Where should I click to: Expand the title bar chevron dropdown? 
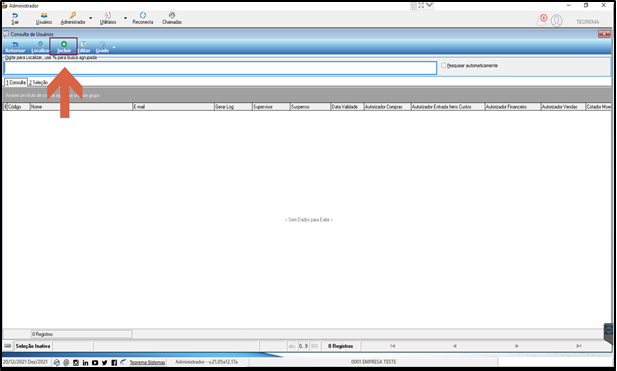point(429,6)
